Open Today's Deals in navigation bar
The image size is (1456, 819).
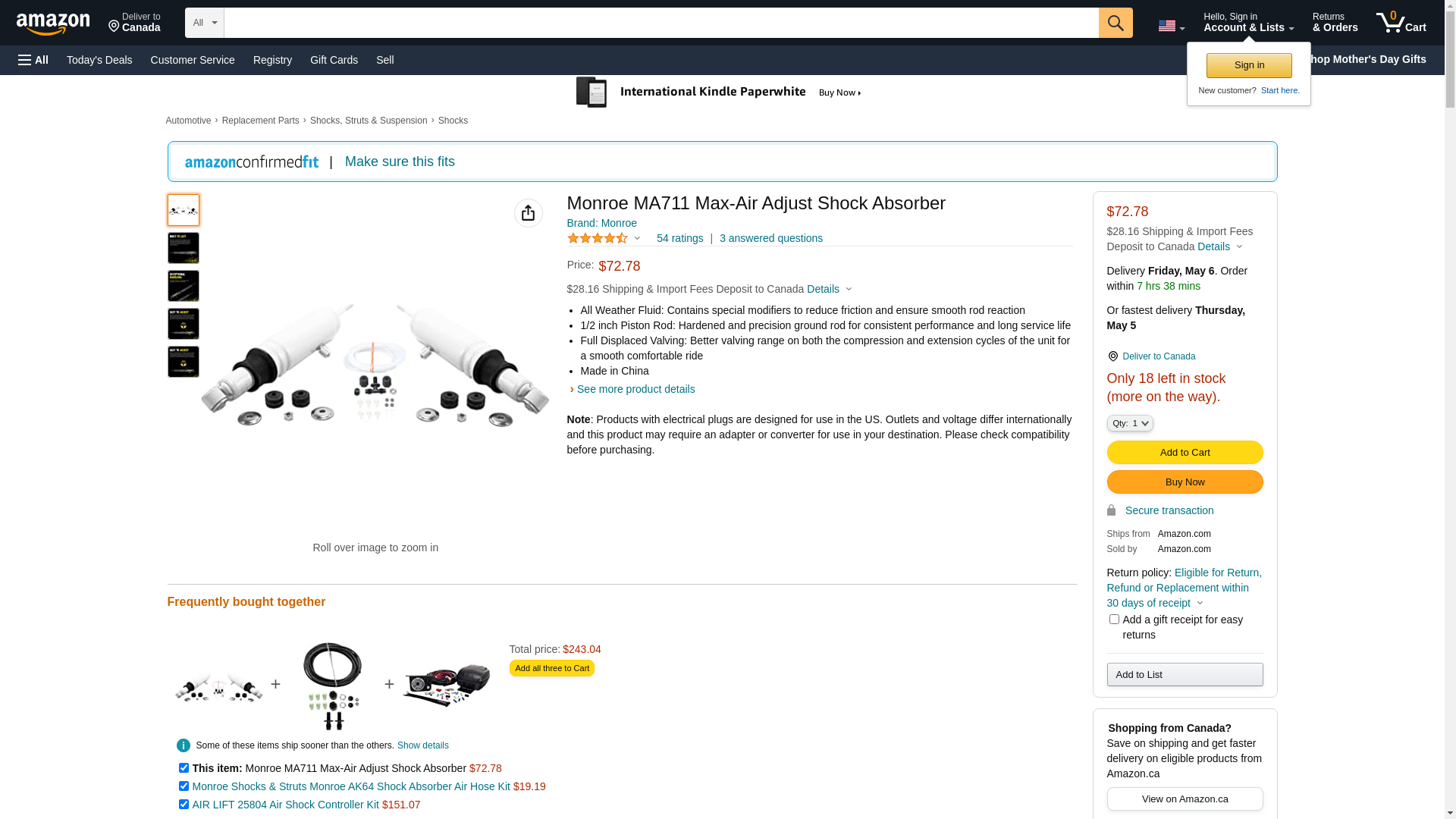coord(99,60)
